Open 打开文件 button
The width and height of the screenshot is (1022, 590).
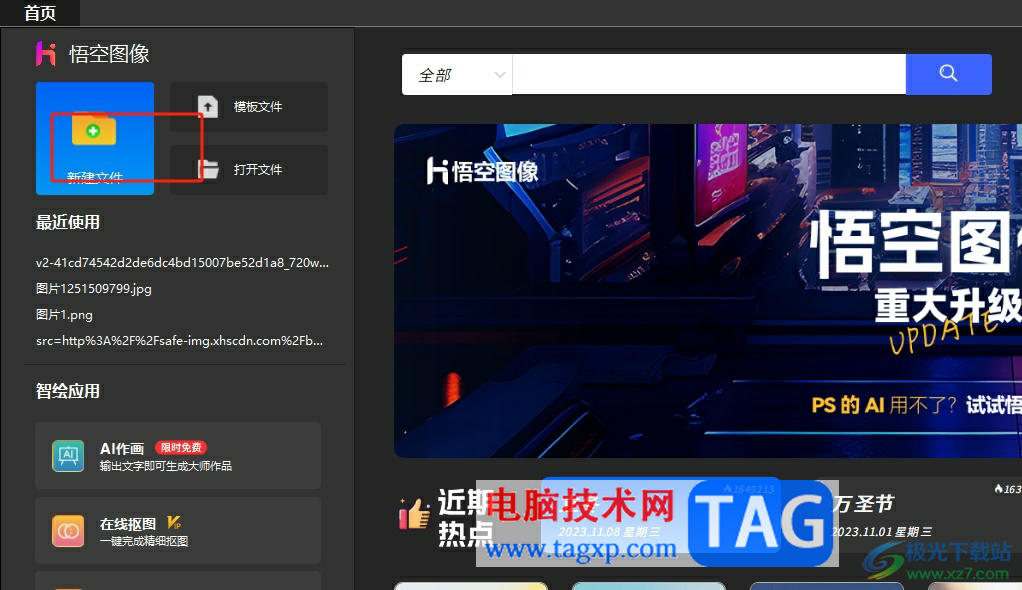pyautogui.click(x=249, y=170)
